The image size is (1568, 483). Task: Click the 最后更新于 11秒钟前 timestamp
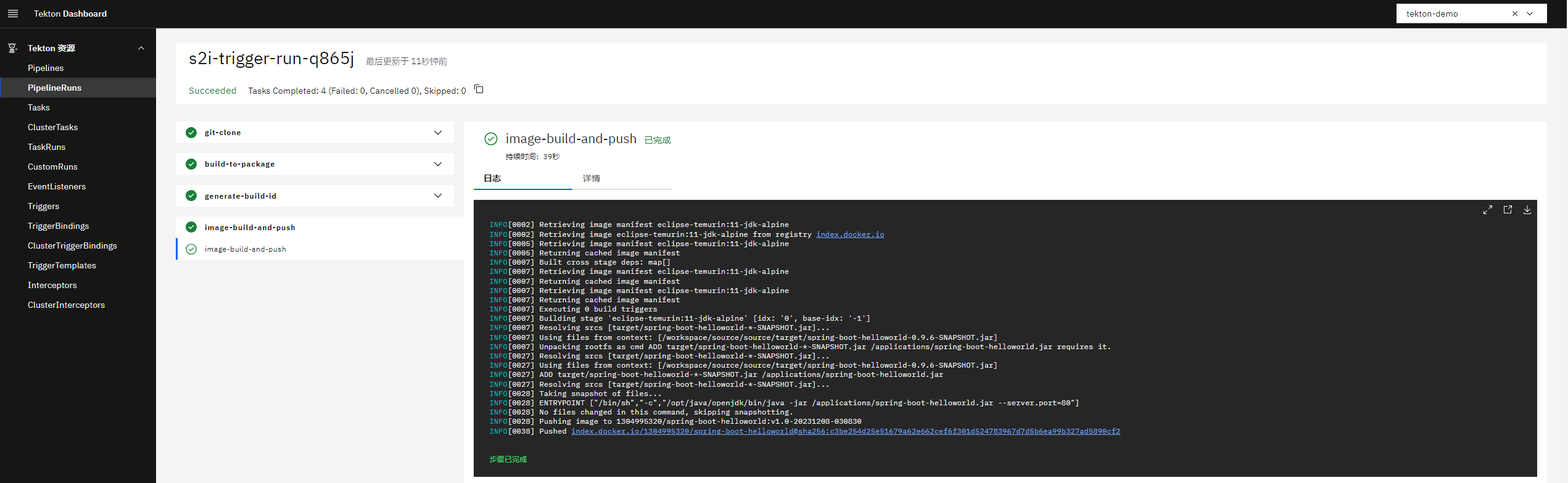click(406, 61)
